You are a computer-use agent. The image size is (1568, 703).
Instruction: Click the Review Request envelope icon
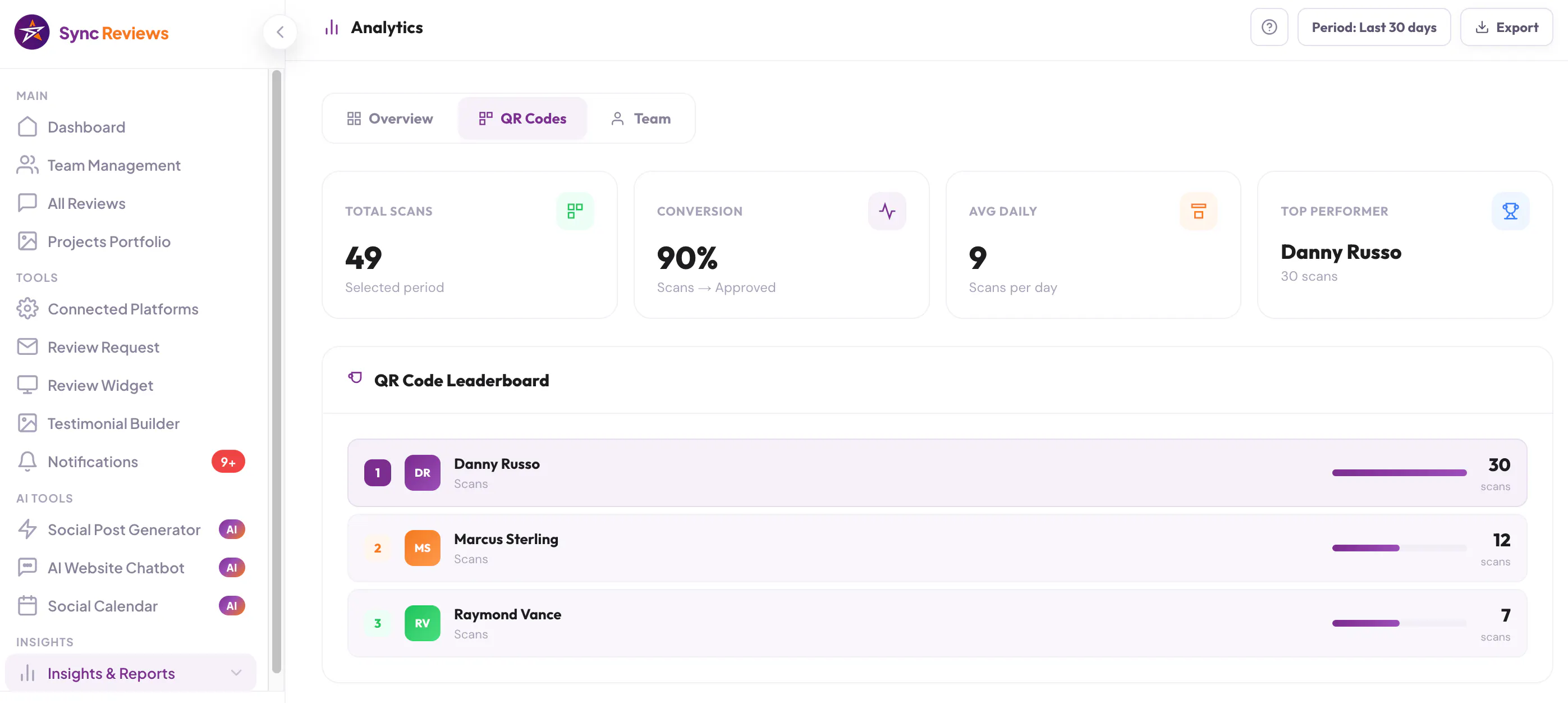pyautogui.click(x=27, y=346)
